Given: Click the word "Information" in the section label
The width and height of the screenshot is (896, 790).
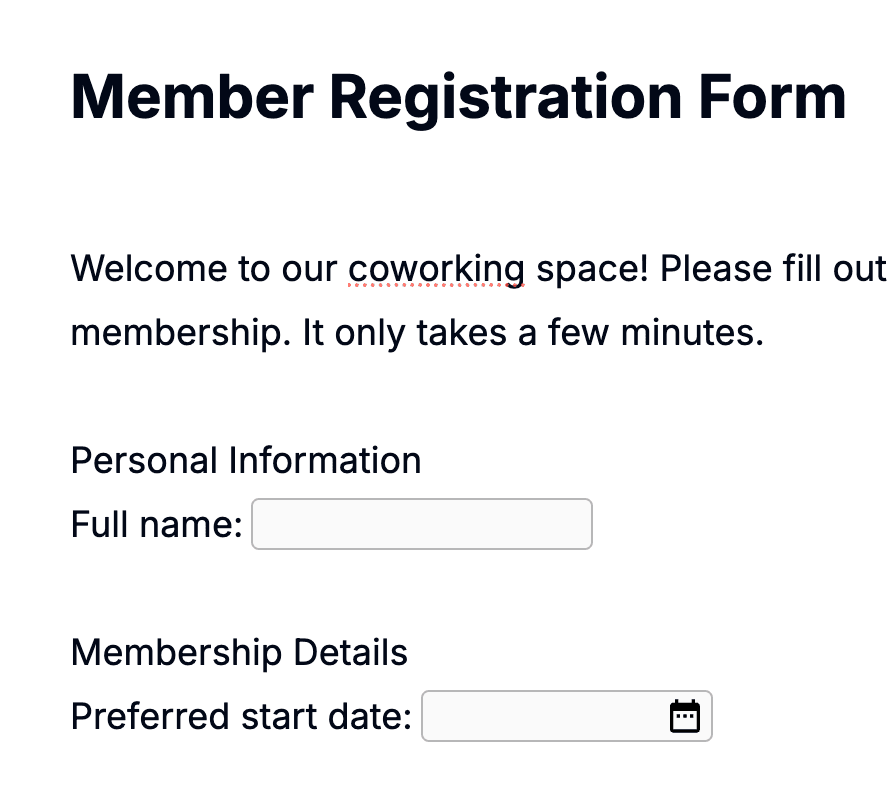Looking at the screenshot, I should (325, 460).
